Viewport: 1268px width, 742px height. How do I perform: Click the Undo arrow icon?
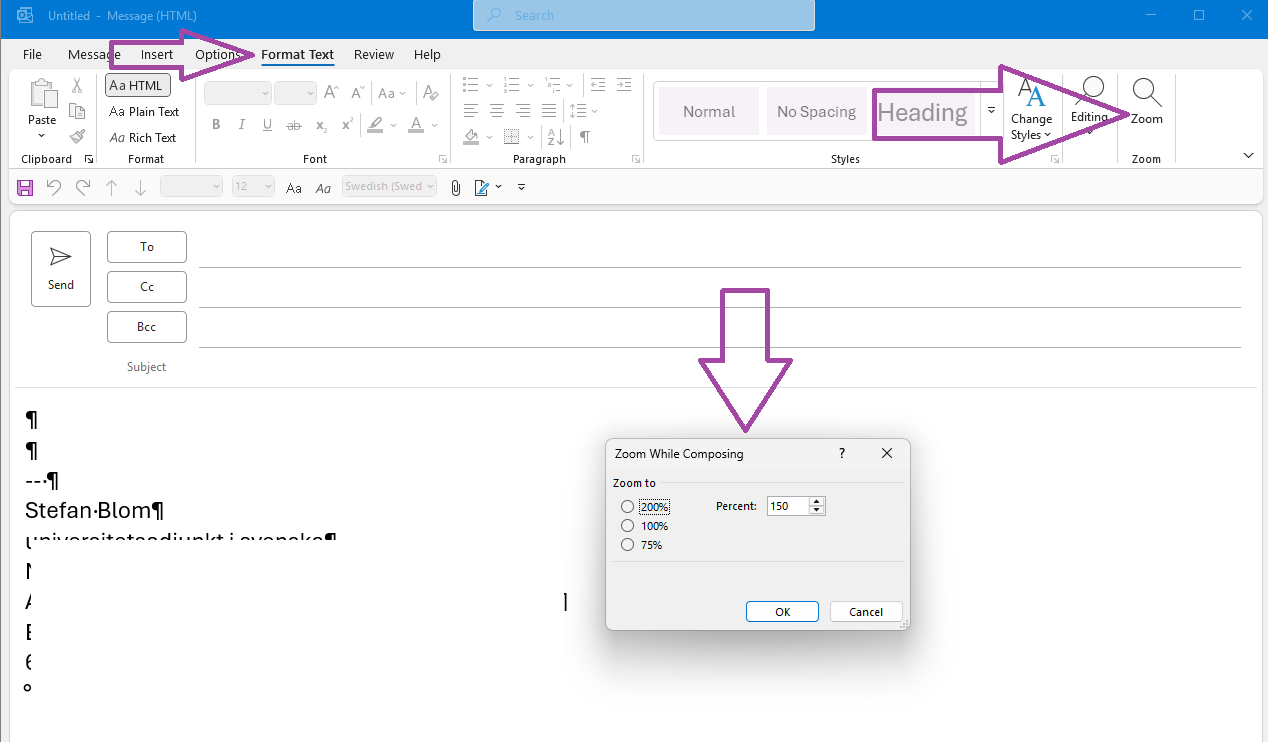[x=54, y=187]
